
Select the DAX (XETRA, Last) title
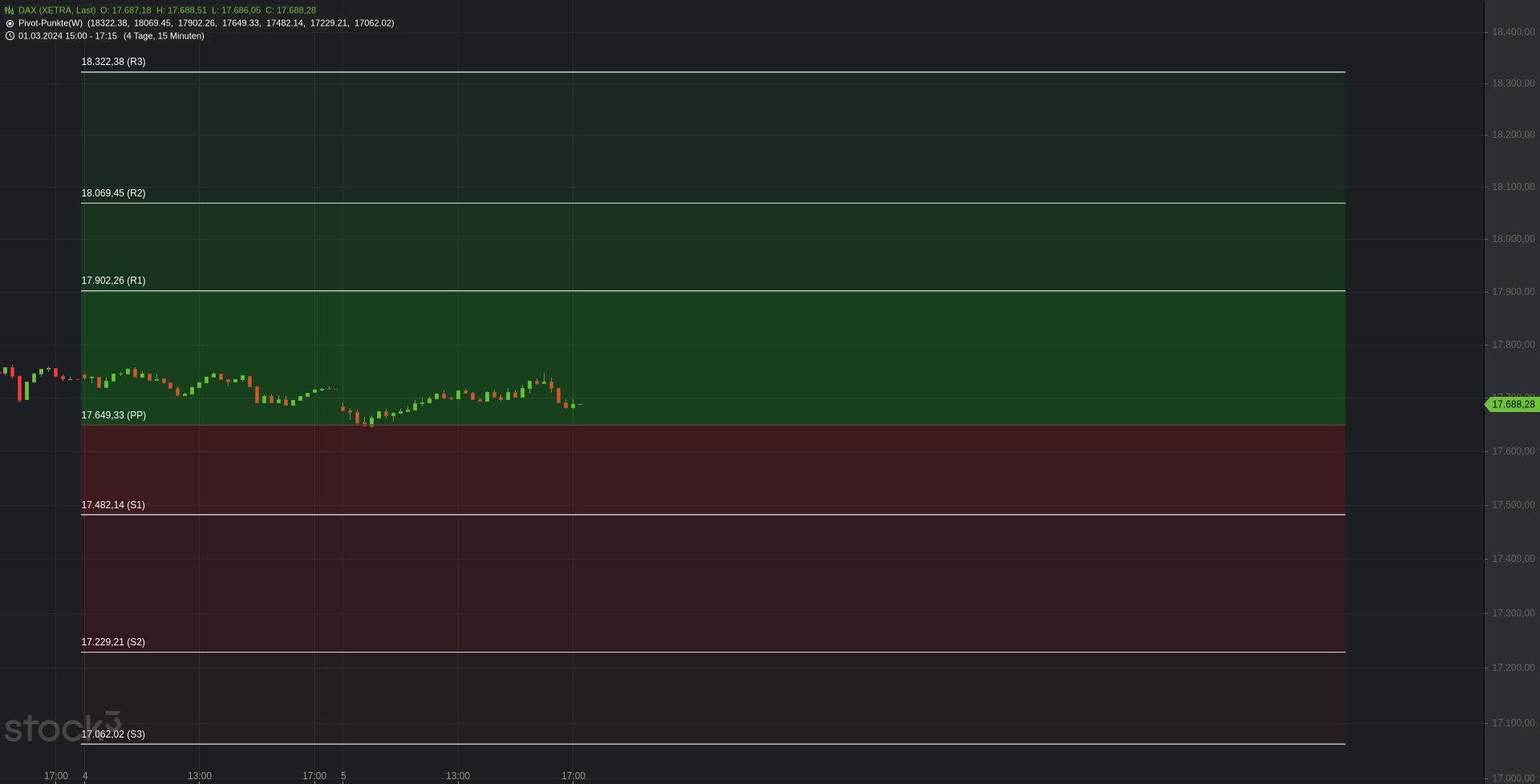57,10
